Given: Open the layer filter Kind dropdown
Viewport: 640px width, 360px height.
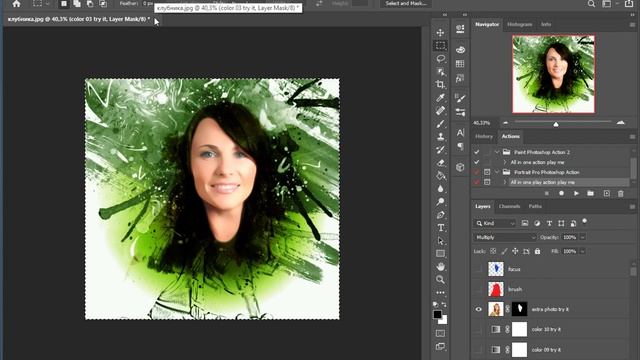Looking at the screenshot, I should coord(495,223).
